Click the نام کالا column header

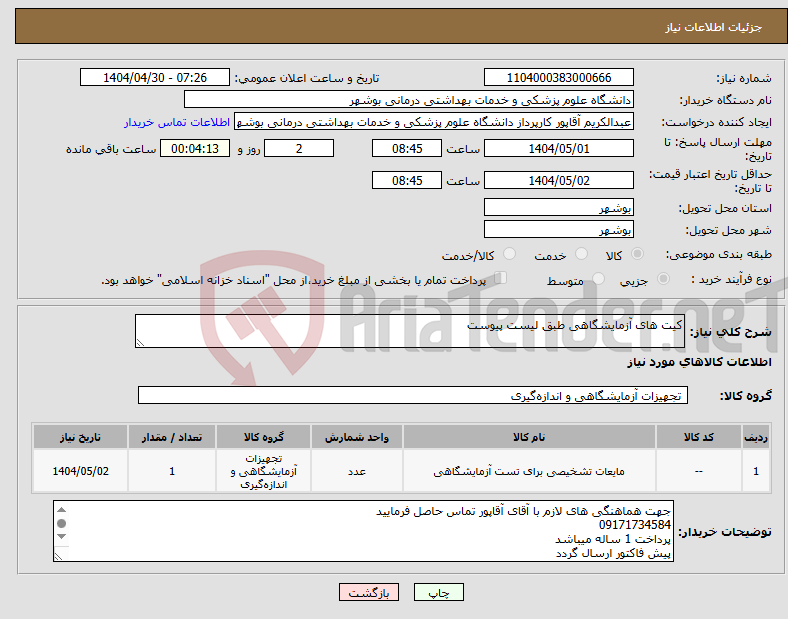[529, 437]
